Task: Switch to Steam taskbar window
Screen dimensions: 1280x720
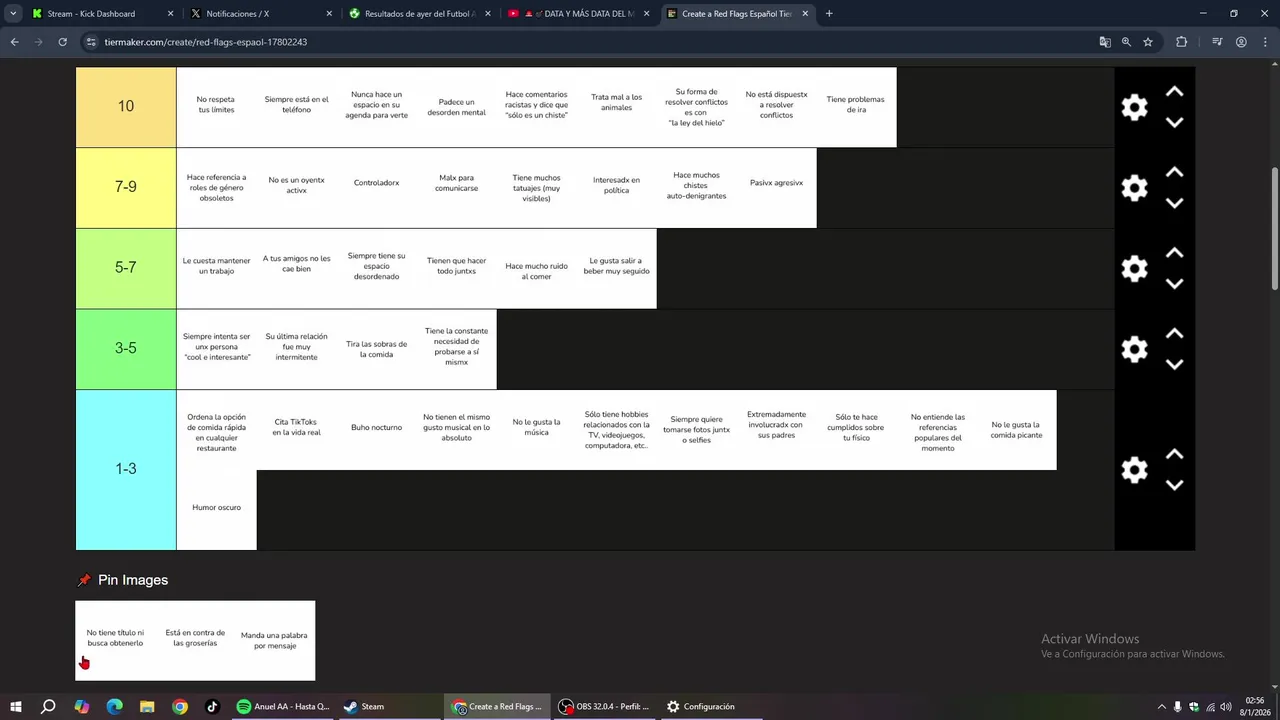Action: [x=389, y=706]
